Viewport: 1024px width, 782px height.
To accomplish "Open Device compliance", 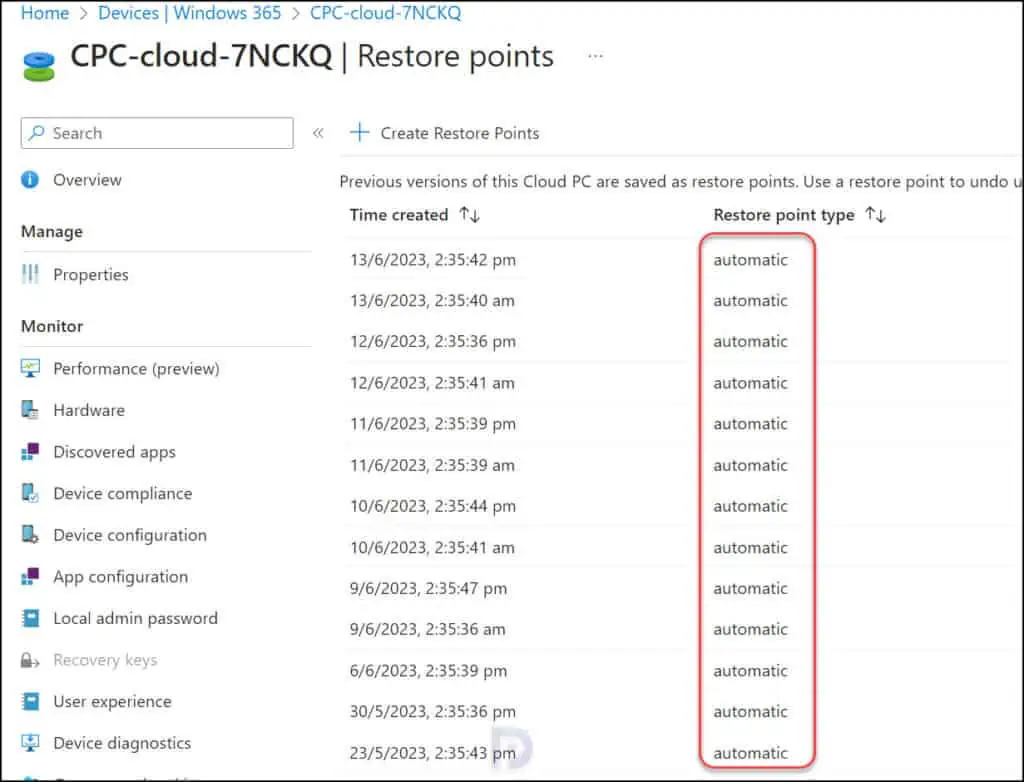I will tap(123, 493).
